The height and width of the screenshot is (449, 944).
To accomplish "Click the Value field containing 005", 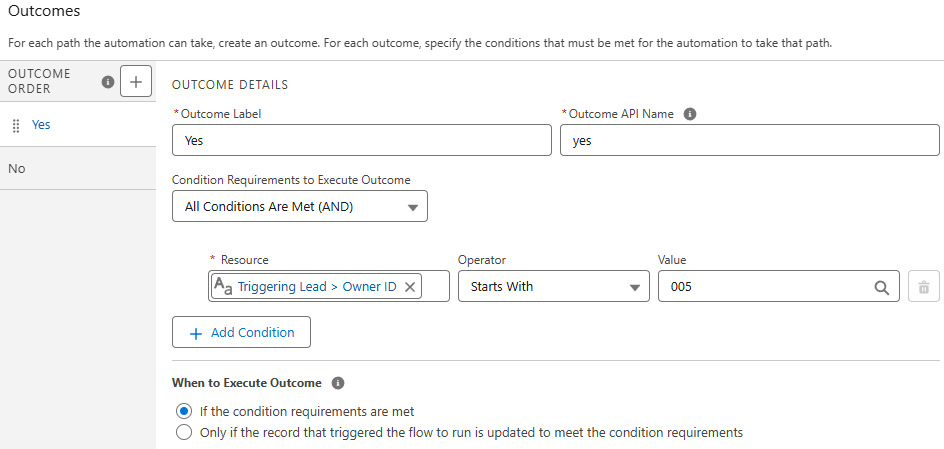I will tap(760, 287).
